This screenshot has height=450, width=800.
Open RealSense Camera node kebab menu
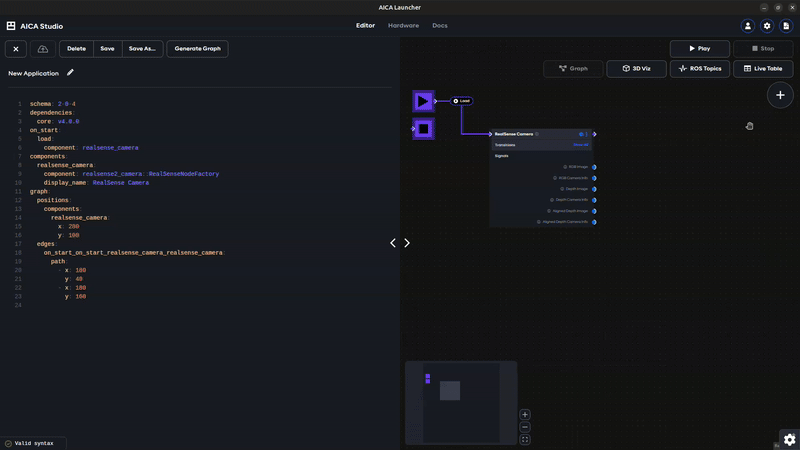(x=586, y=134)
